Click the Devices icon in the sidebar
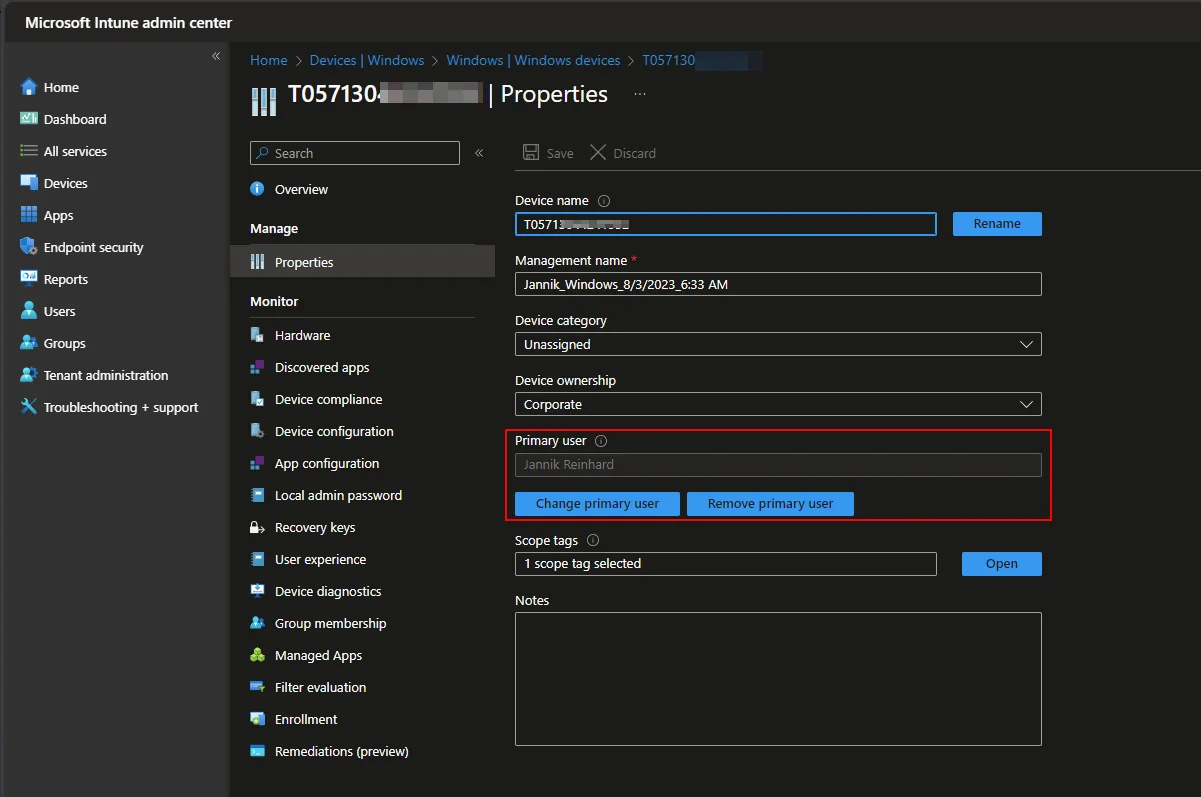 pos(28,183)
